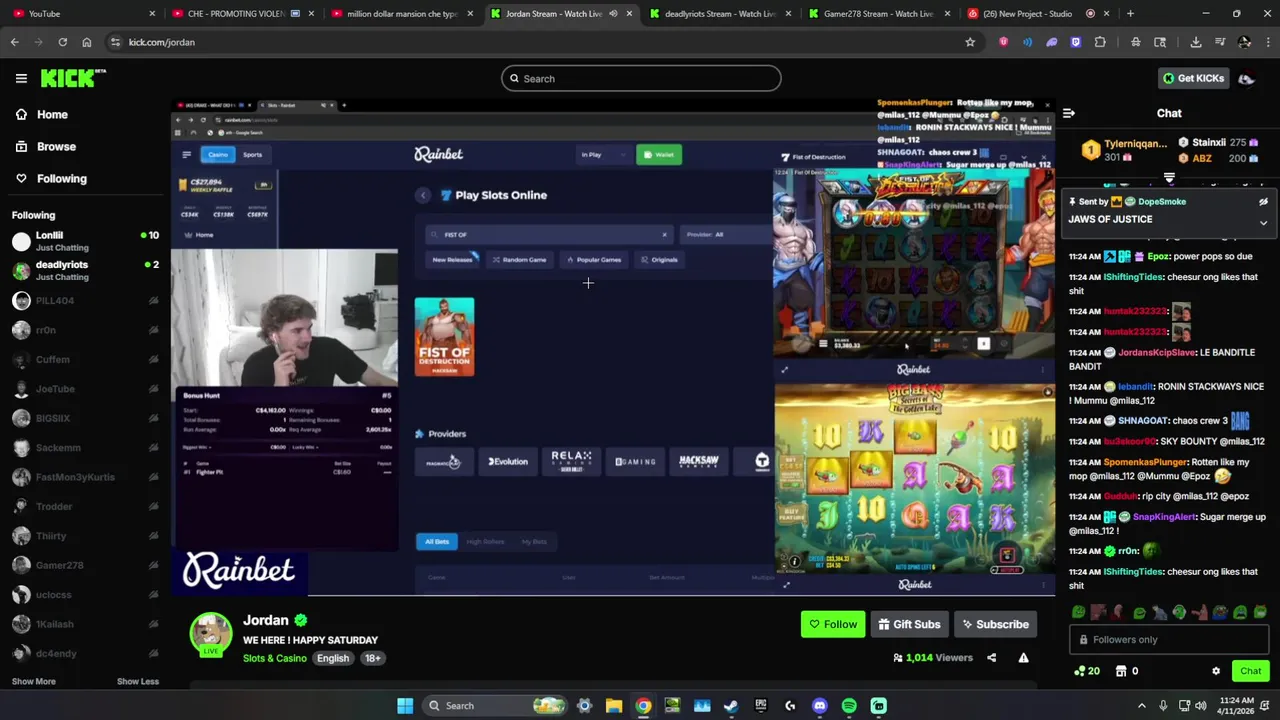Click the 18+ tag

[372, 658]
